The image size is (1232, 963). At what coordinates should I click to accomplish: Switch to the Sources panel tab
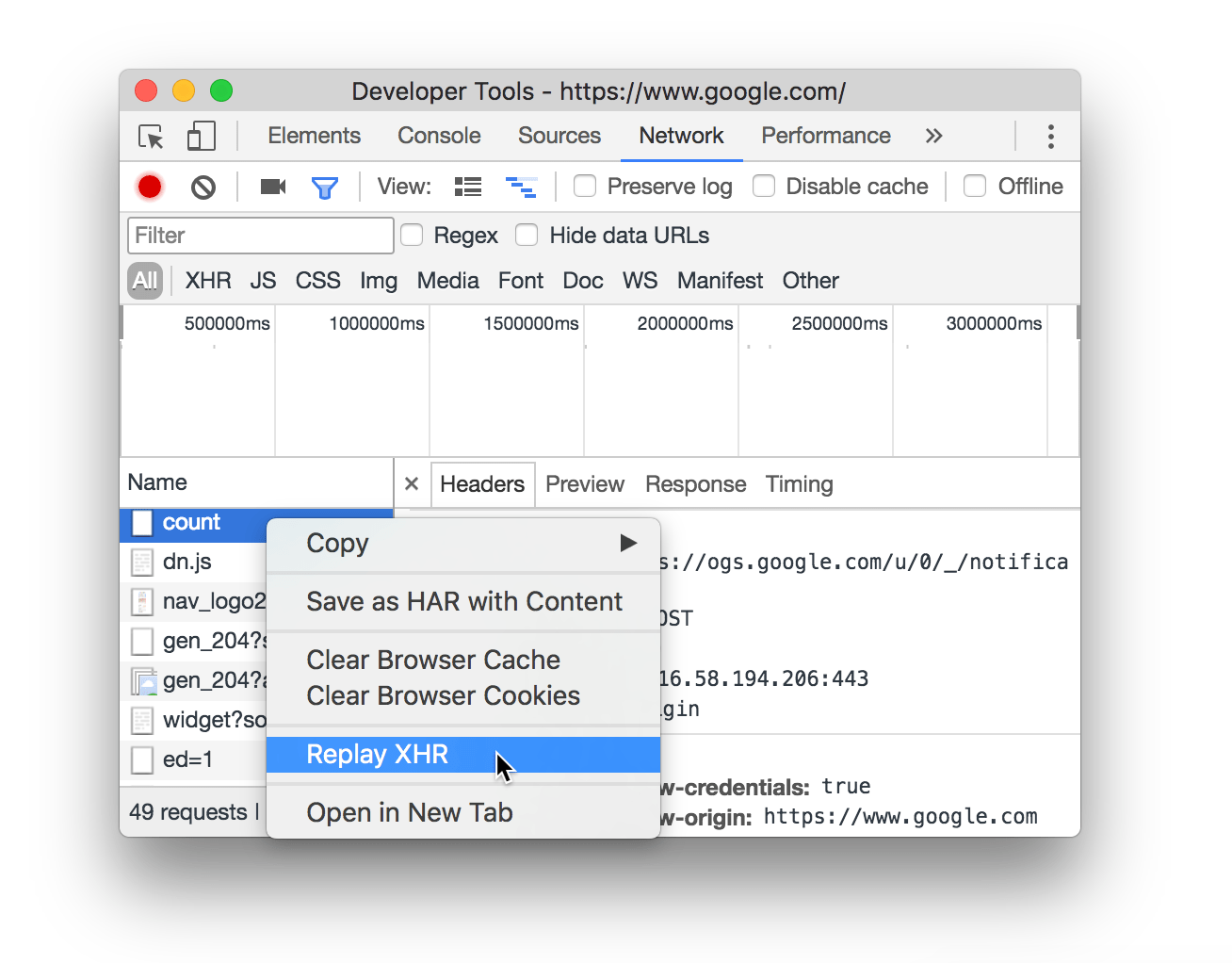point(559,136)
